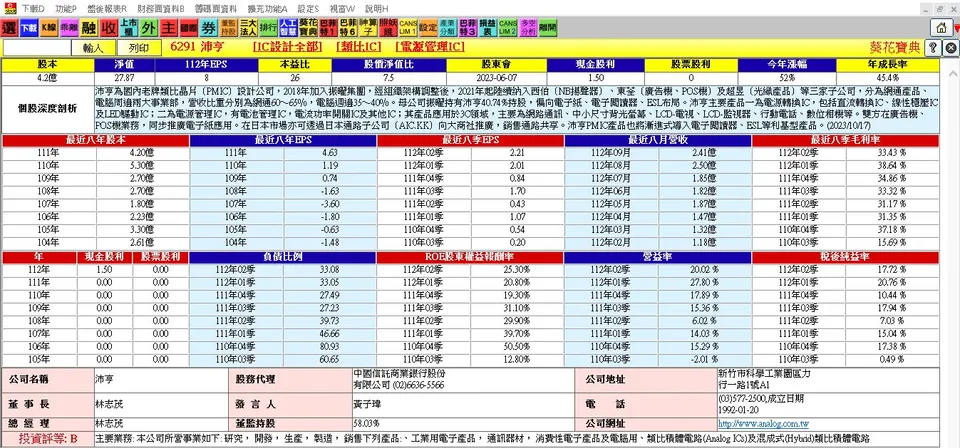This screenshot has width=960, height=448.
Task: Click the 巴菲特1 toolbar icon
Action: [x=328, y=28]
